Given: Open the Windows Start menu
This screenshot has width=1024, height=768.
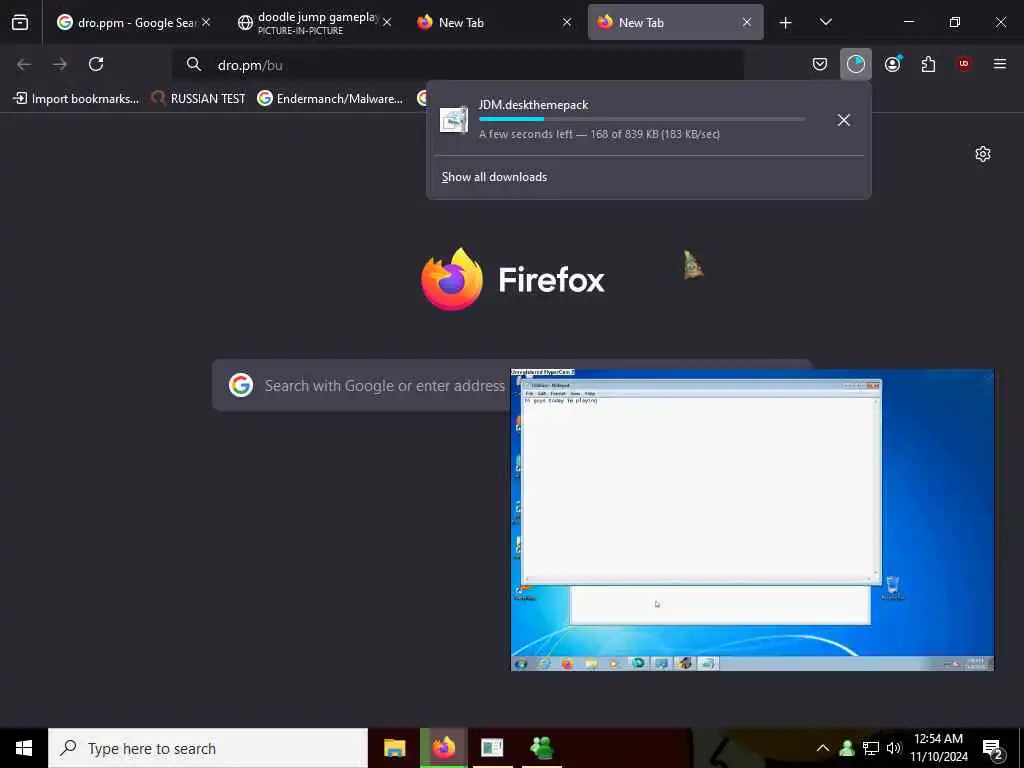Looking at the screenshot, I should [x=24, y=748].
